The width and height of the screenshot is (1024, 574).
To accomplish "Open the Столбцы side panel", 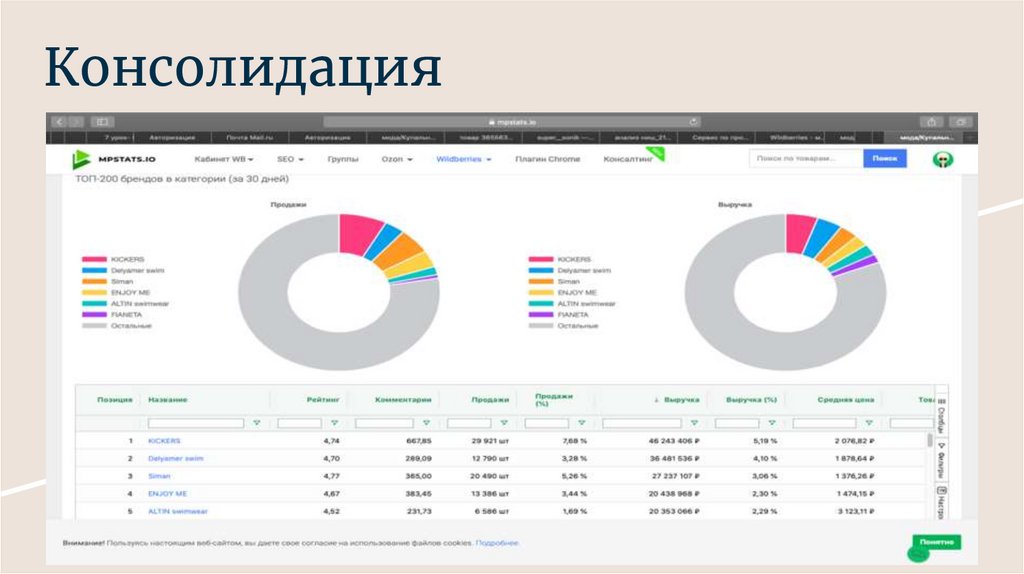I will pos(942,415).
